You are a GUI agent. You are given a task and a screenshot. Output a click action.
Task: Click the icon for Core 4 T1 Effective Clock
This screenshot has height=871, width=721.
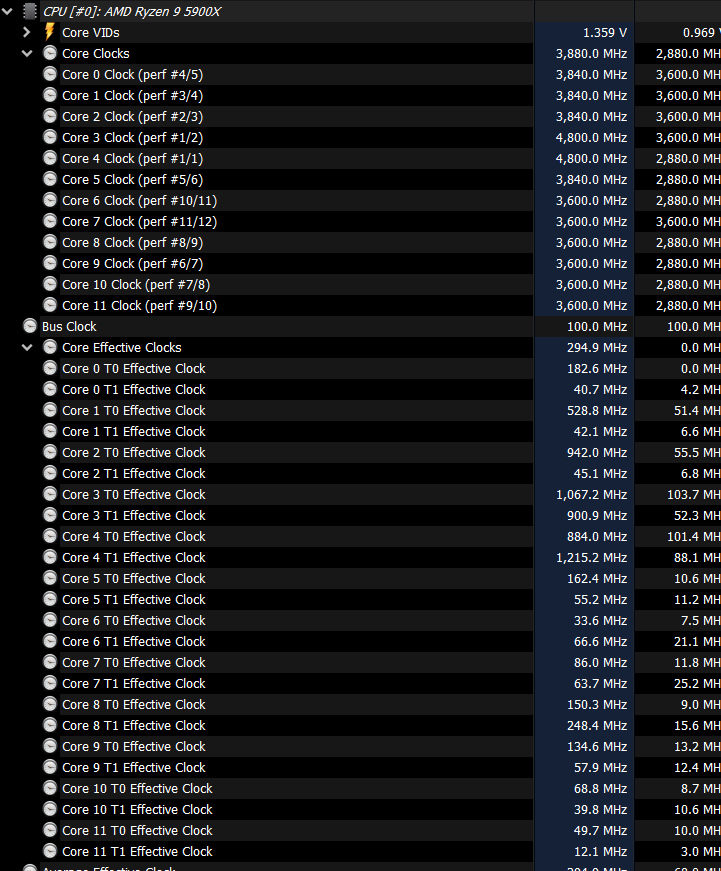tap(50, 558)
